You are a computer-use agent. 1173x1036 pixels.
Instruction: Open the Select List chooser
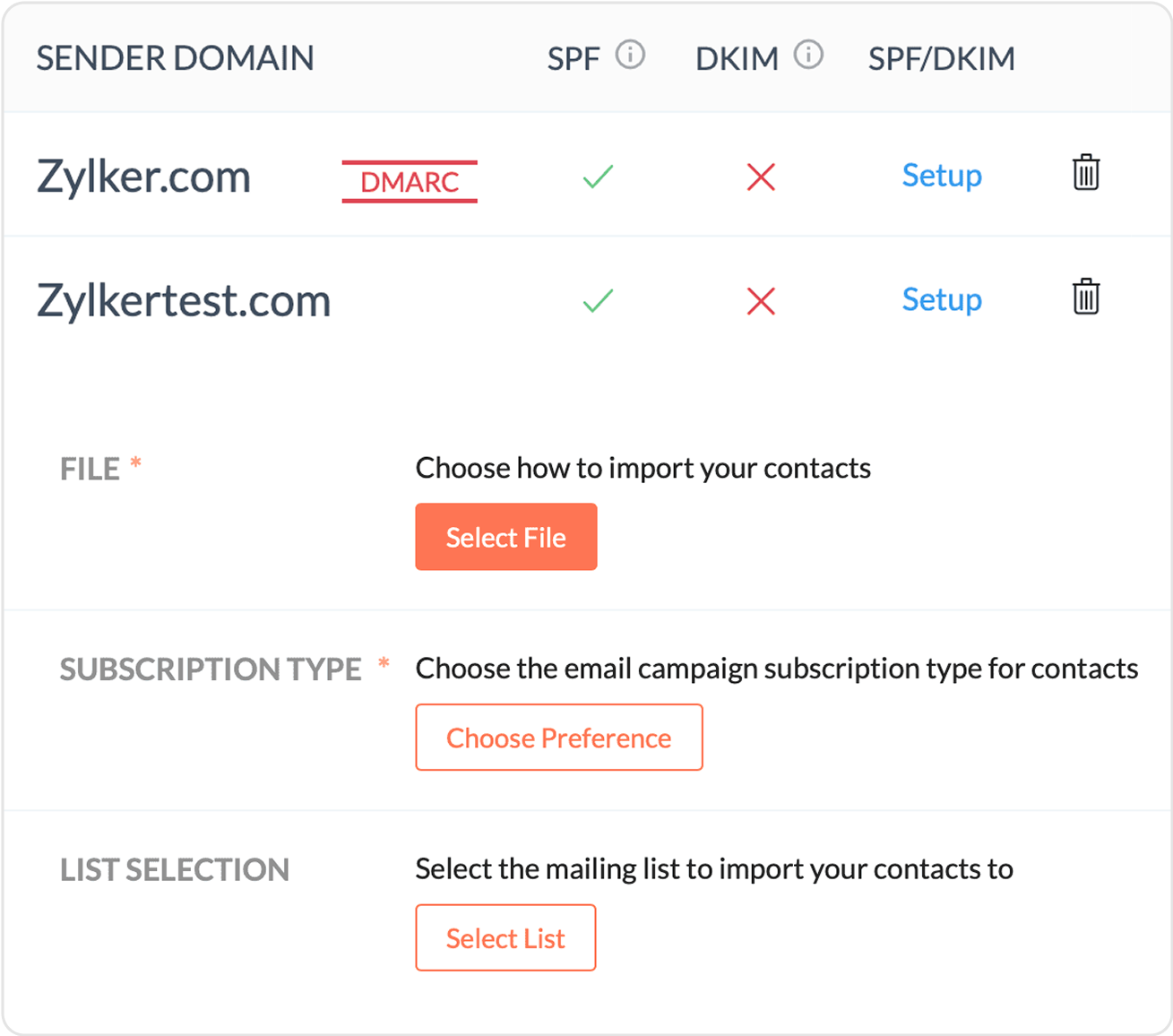505,937
